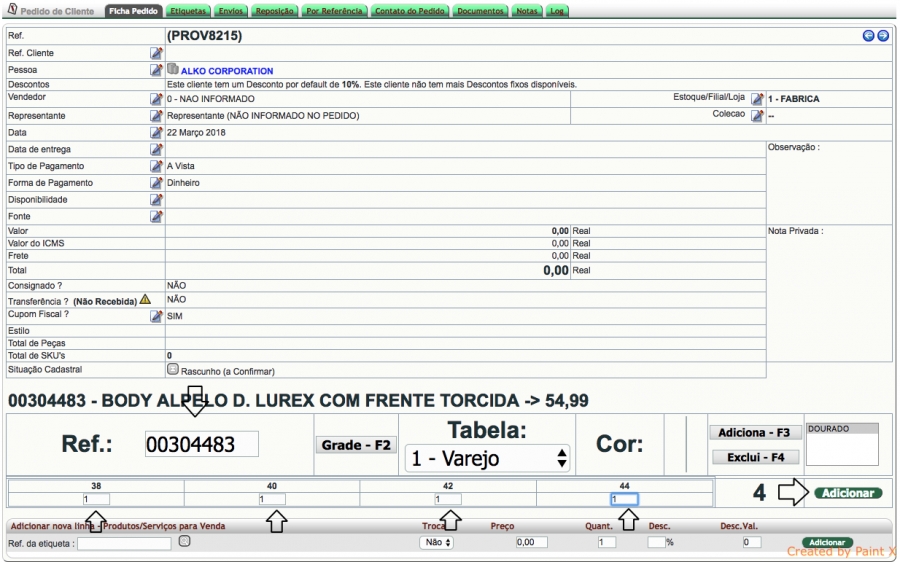900x562 pixels.
Task: Click the Rascunho status icon in Situação Cadastral
Action: pyautogui.click(x=172, y=369)
